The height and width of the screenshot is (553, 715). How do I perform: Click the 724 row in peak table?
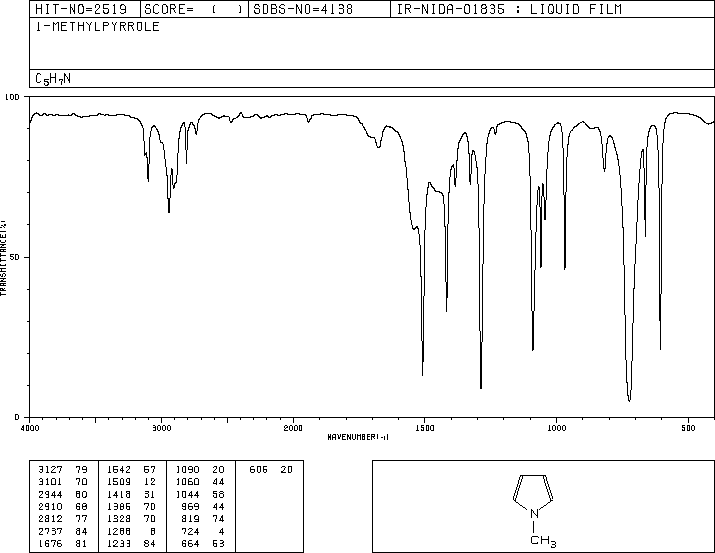coord(200,532)
